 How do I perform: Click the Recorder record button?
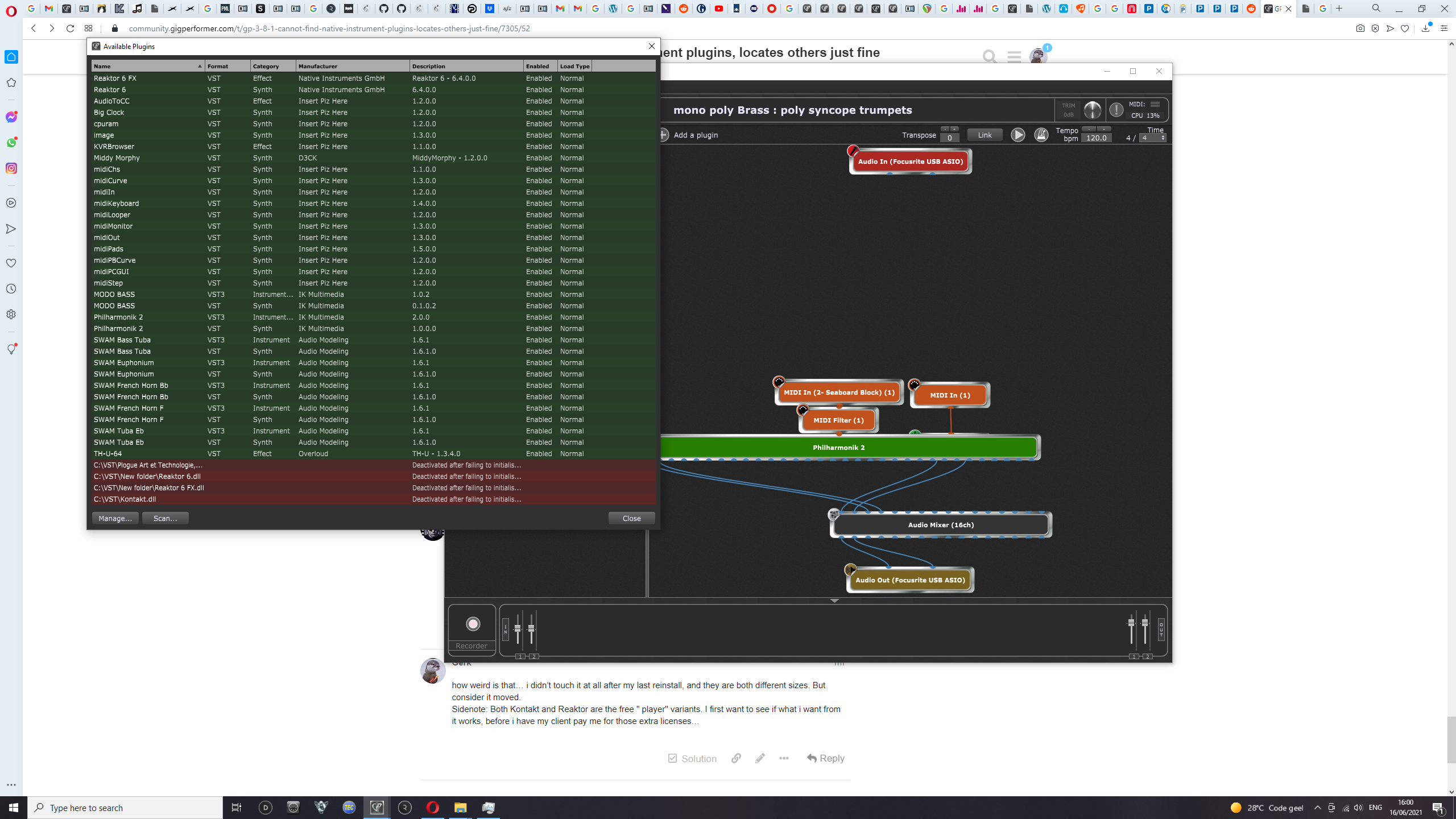(473, 624)
